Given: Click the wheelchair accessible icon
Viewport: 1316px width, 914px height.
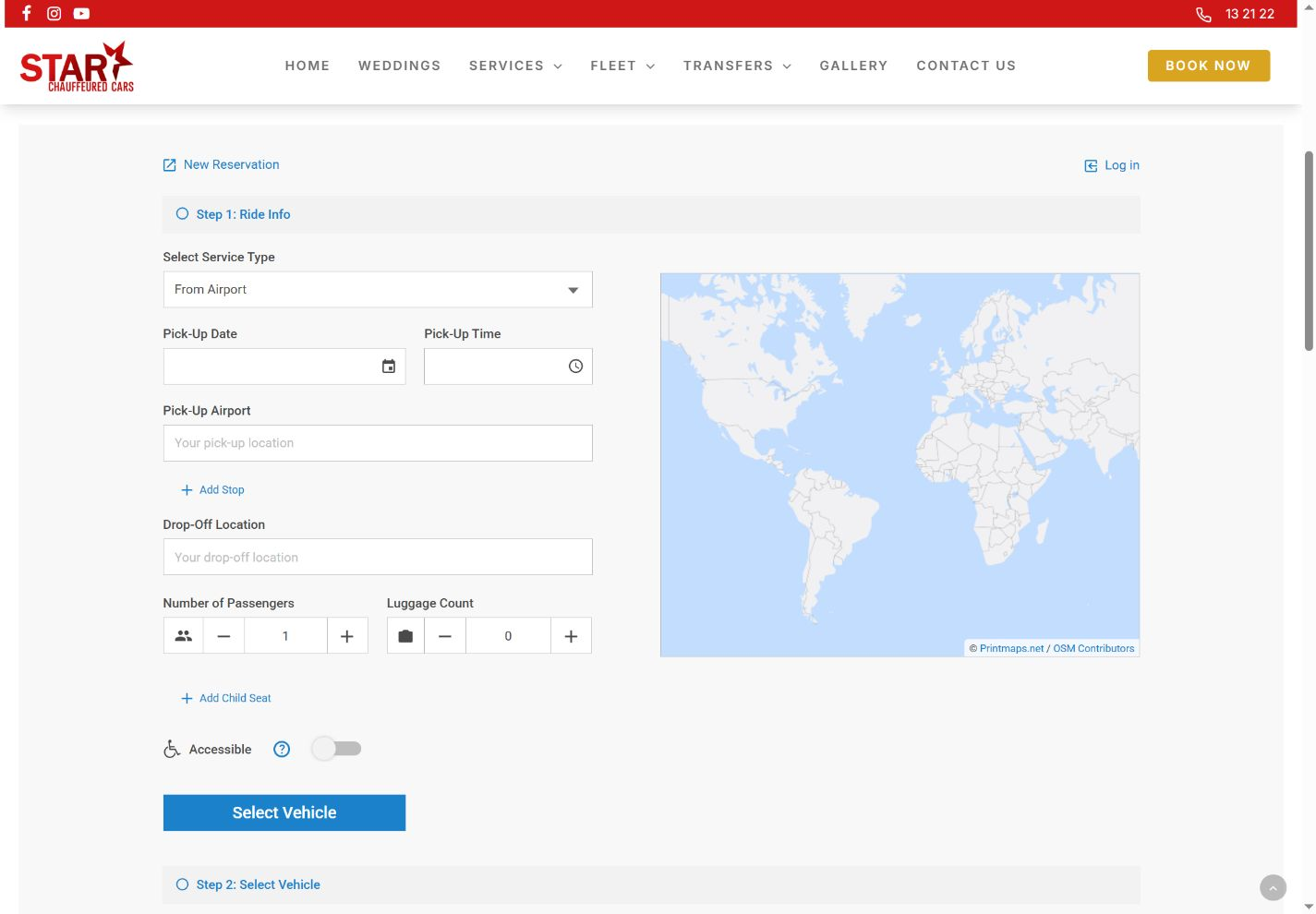Looking at the screenshot, I should (x=172, y=749).
